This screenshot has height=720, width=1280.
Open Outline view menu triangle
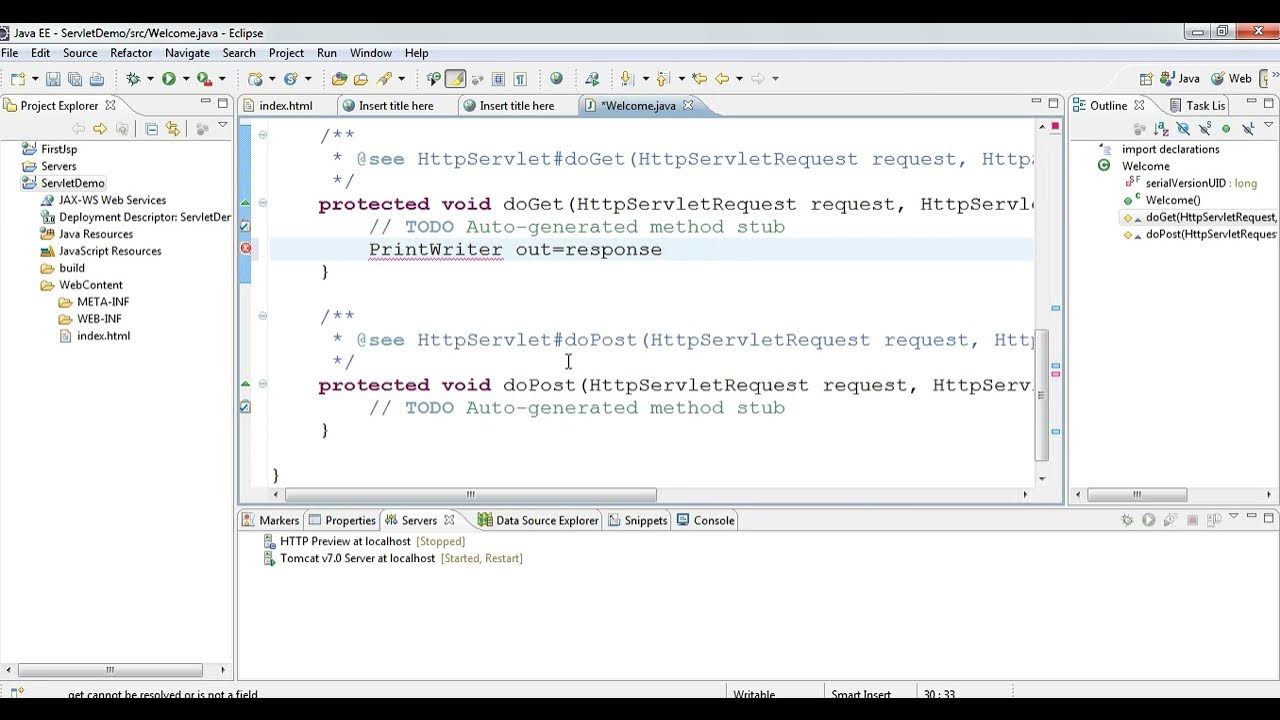(1269, 125)
